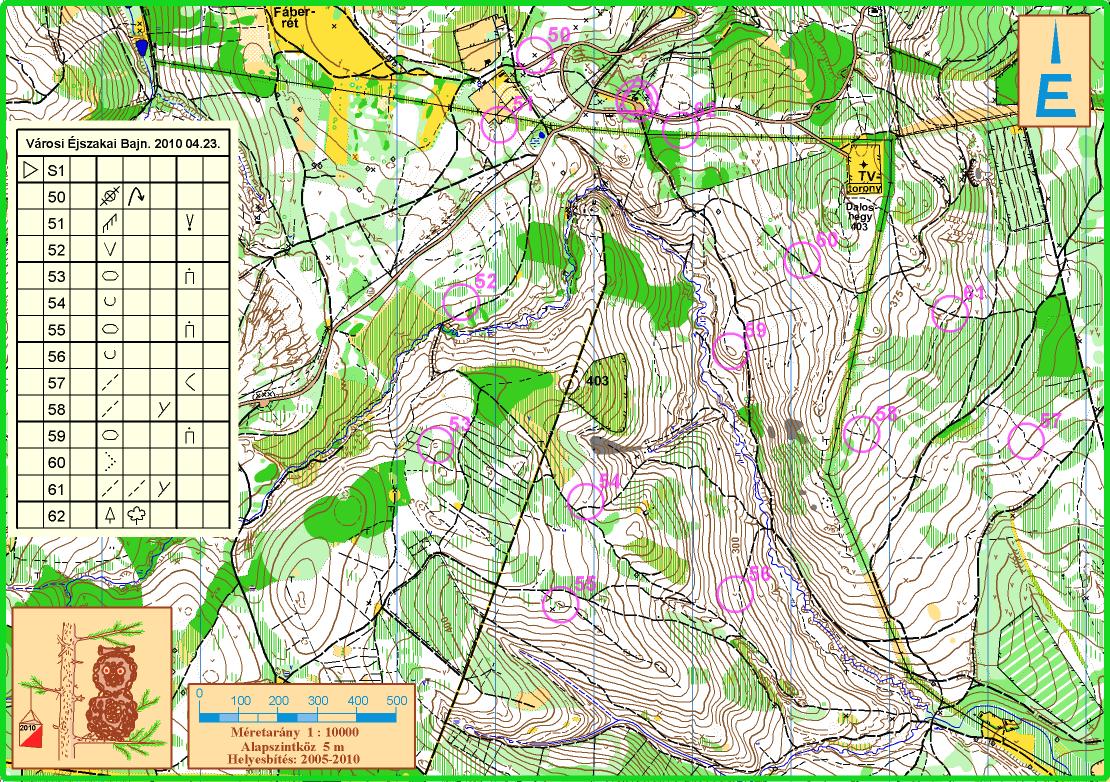Select the dotted-box symbol in row 55
Viewport: 1110px width, 782px height.
tap(190, 329)
